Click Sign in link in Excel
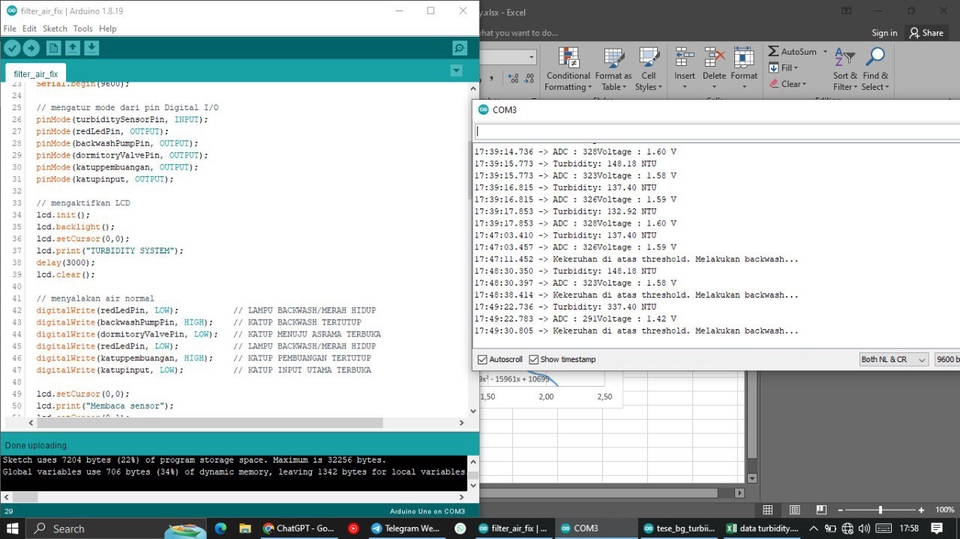960x539 pixels. pos(884,33)
